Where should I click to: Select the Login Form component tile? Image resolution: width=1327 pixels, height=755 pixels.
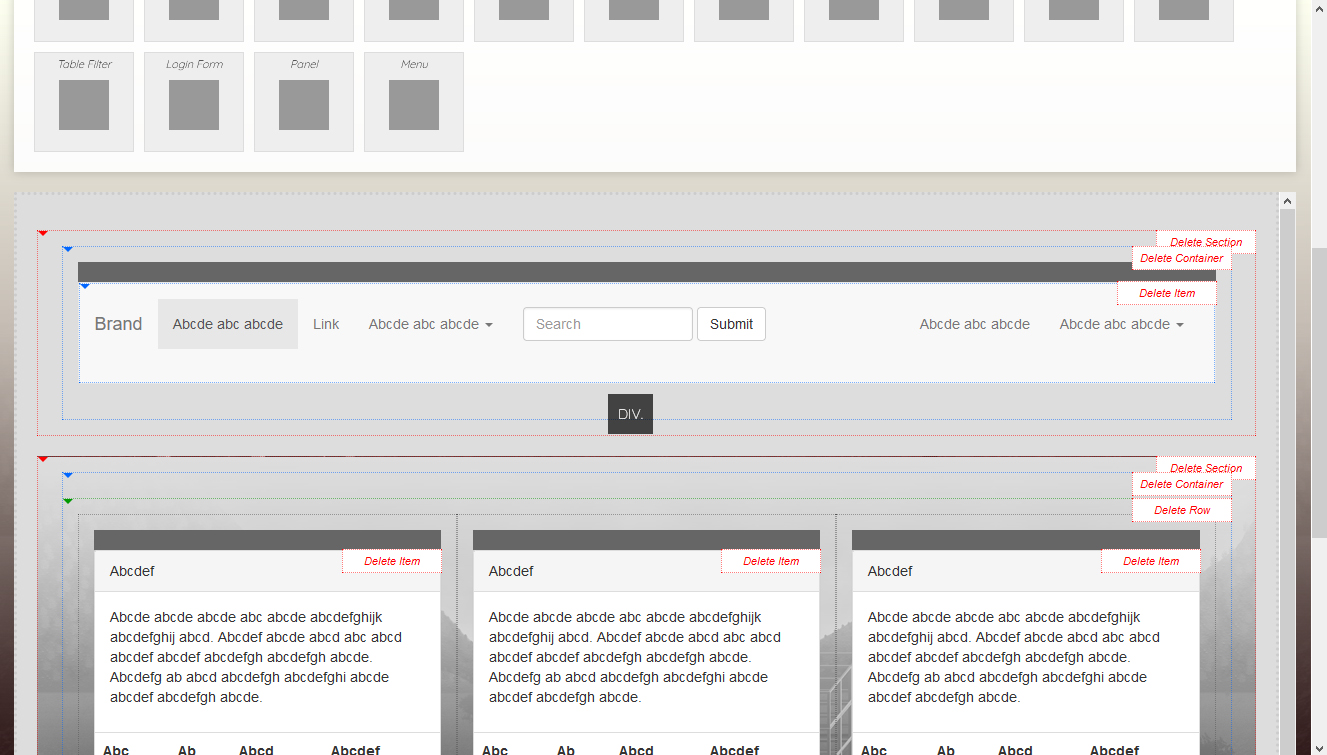(194, 102)
